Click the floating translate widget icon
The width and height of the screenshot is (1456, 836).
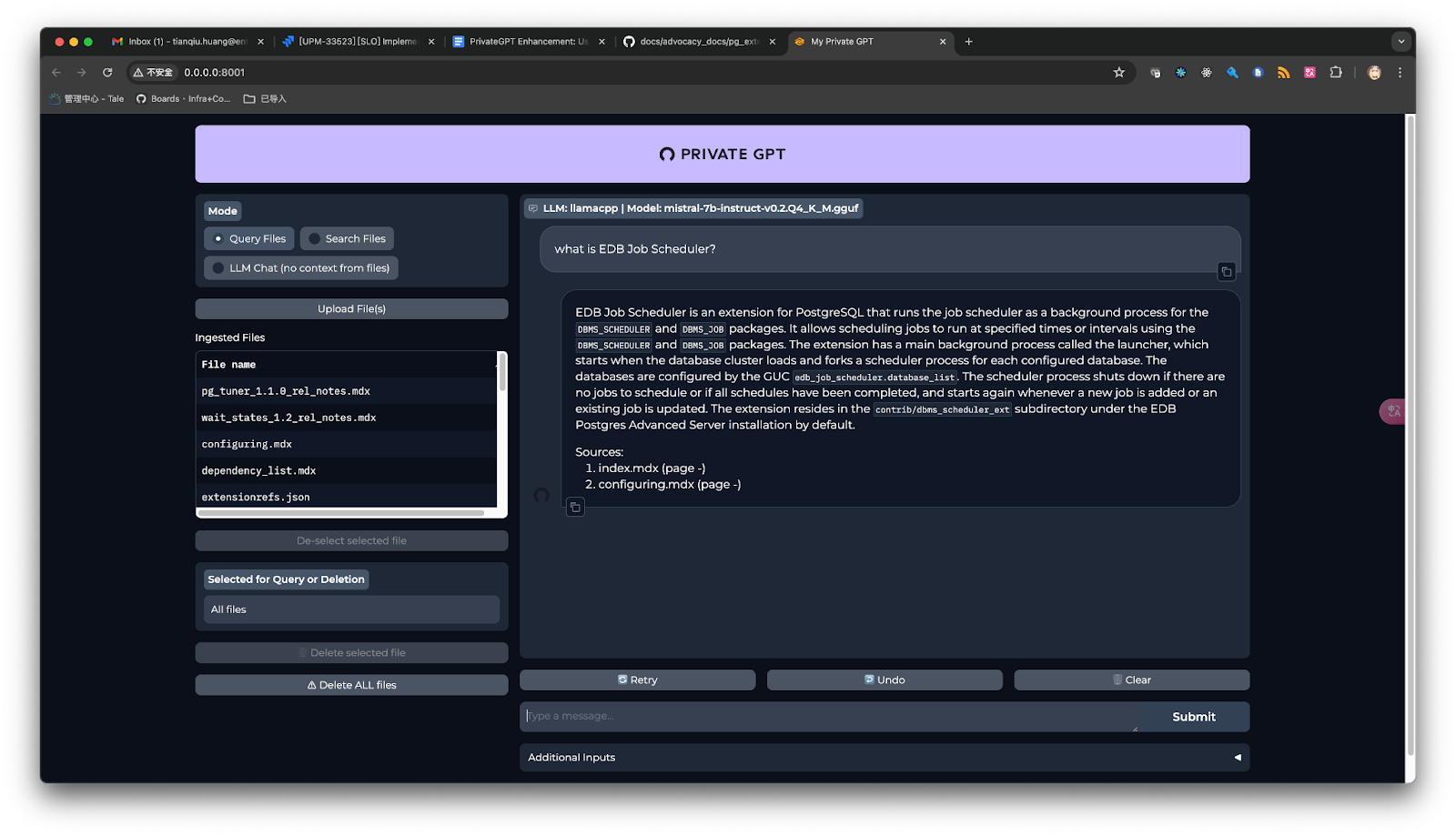point(1393,411)
